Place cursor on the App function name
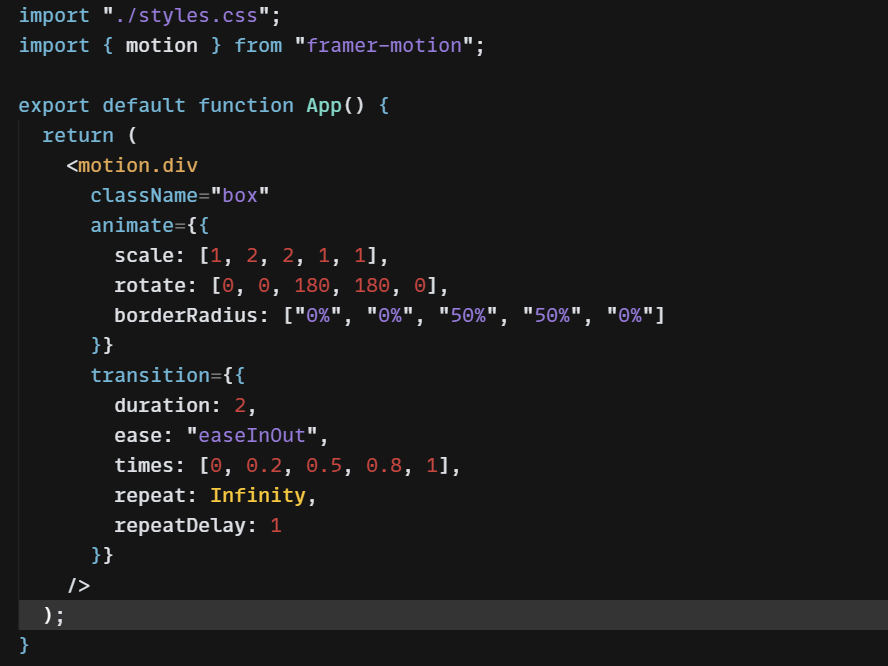 [x=324, y=105]
